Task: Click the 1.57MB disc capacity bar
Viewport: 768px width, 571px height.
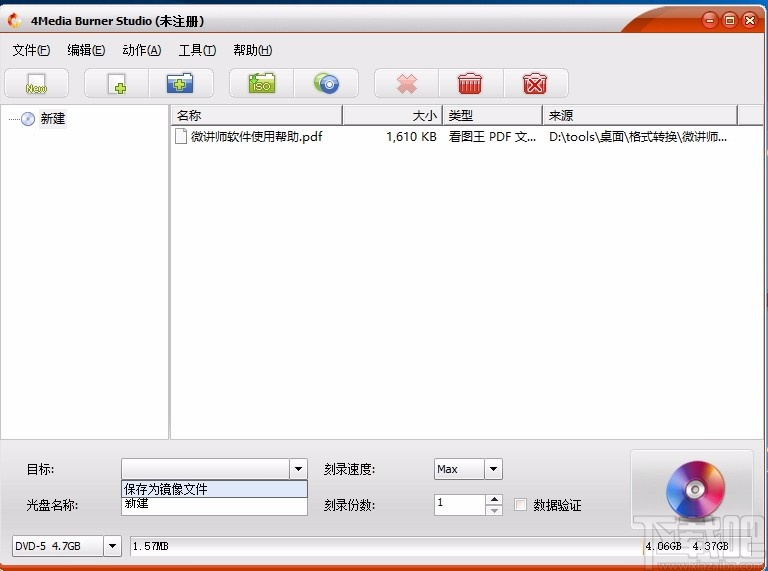Action: click(386, 546)
